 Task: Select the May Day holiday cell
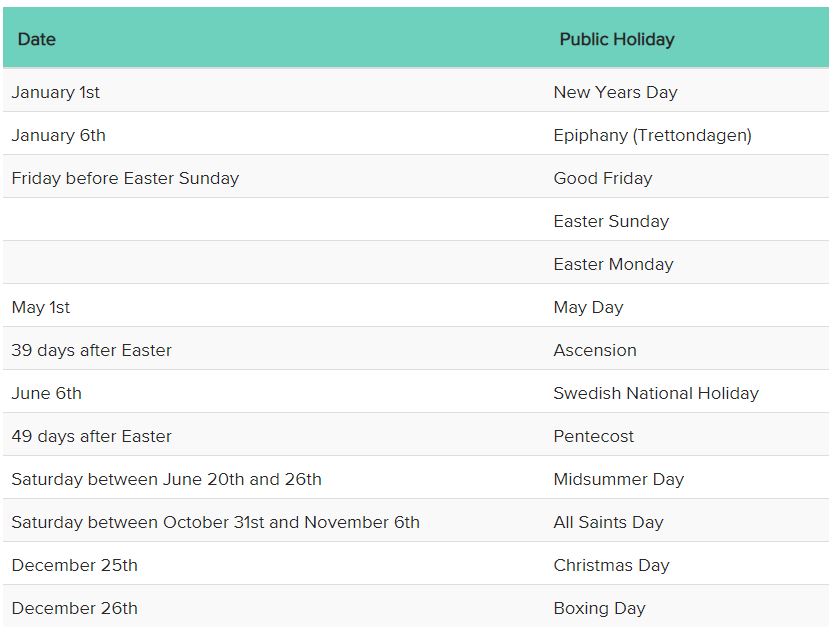pyautogui.click(x=588, y=308)
